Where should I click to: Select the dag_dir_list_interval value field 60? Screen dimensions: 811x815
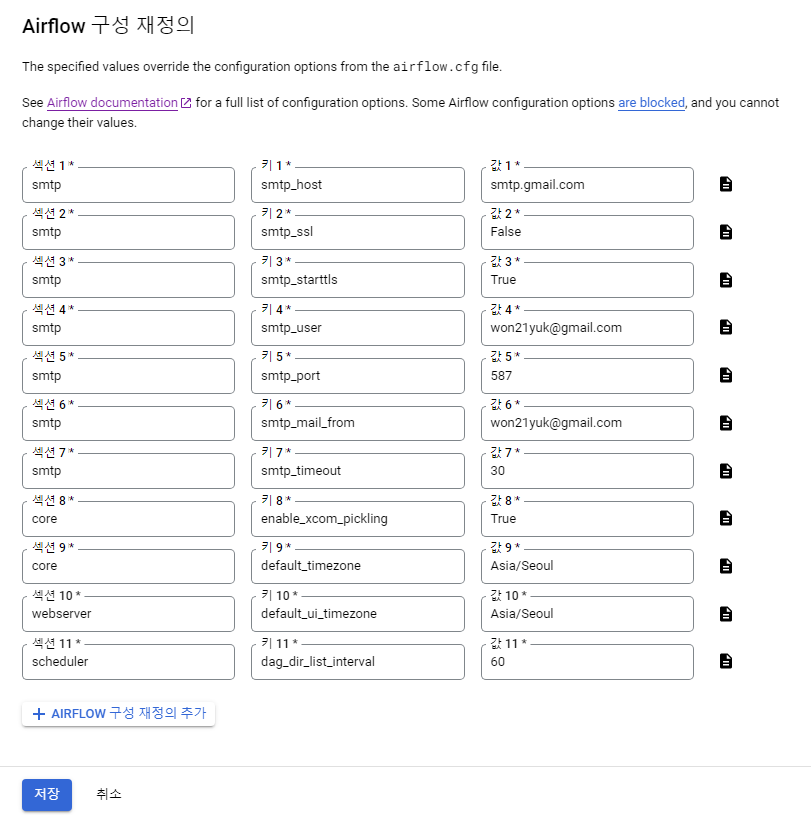tap(587, 662)
